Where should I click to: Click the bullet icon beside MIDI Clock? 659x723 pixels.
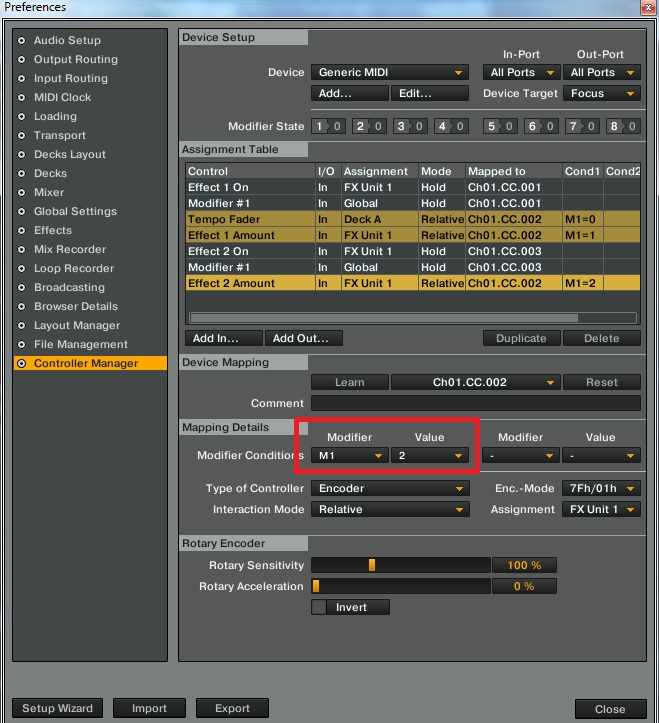(21, 98)
